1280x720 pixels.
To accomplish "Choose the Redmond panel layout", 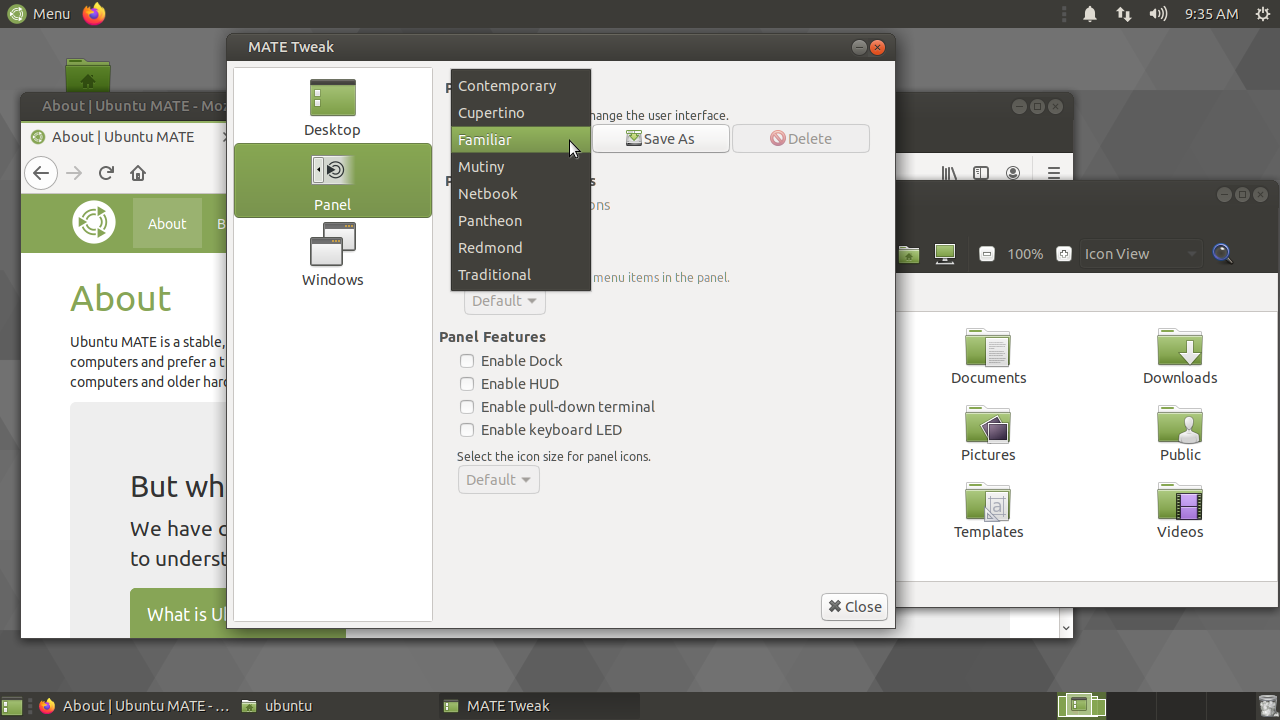I will pos(520,248).
